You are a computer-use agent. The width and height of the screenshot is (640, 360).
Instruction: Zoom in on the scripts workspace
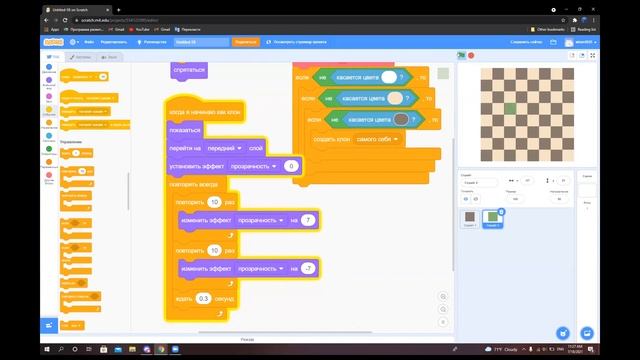[x=443, y=297]
